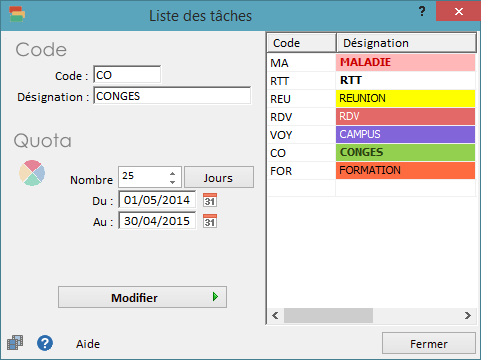Click the Modifier button
This screenshot has height=360, width=481.
point(142,297)
